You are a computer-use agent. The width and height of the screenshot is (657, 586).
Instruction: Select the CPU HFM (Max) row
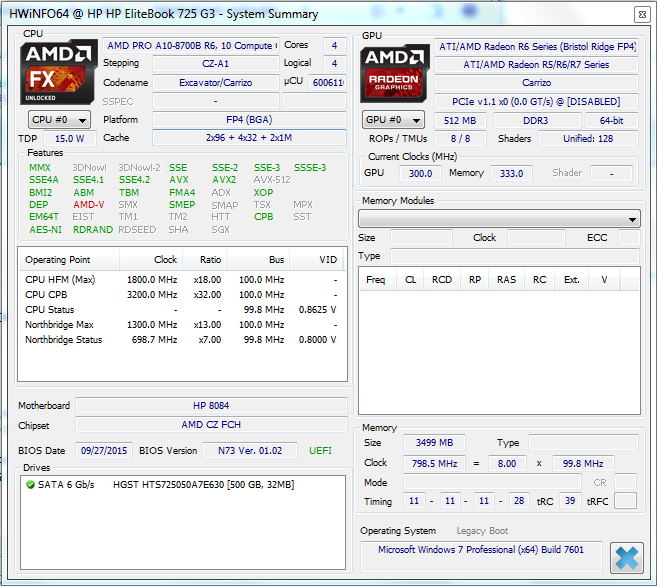(x=181, y=280)
